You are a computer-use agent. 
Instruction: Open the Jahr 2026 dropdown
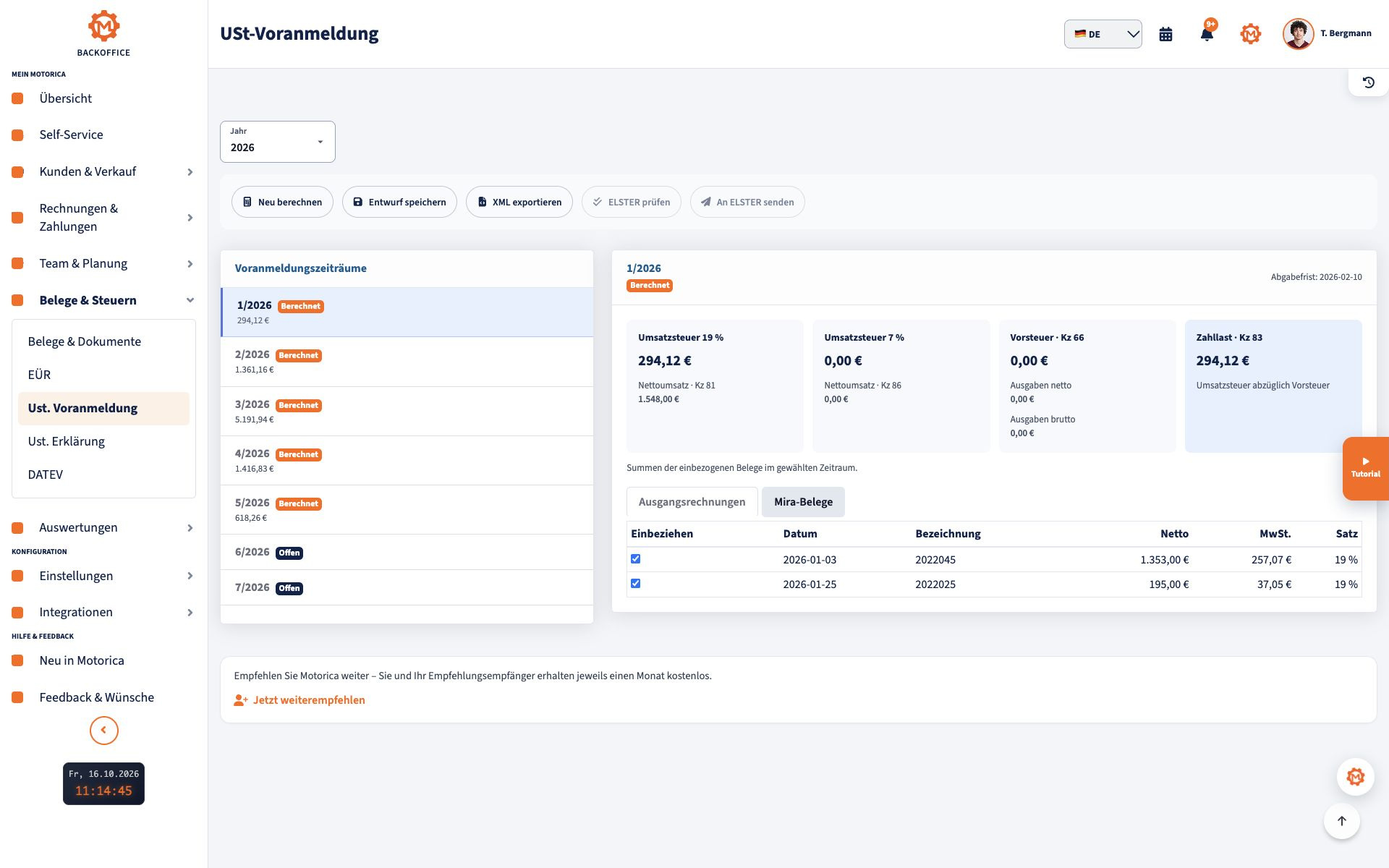point(278,142)
